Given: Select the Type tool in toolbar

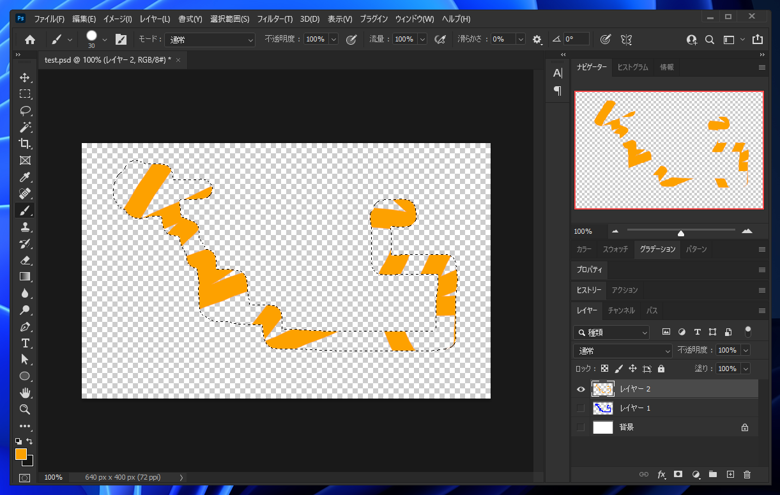Looking at the screenshot, I should [25, 343].
